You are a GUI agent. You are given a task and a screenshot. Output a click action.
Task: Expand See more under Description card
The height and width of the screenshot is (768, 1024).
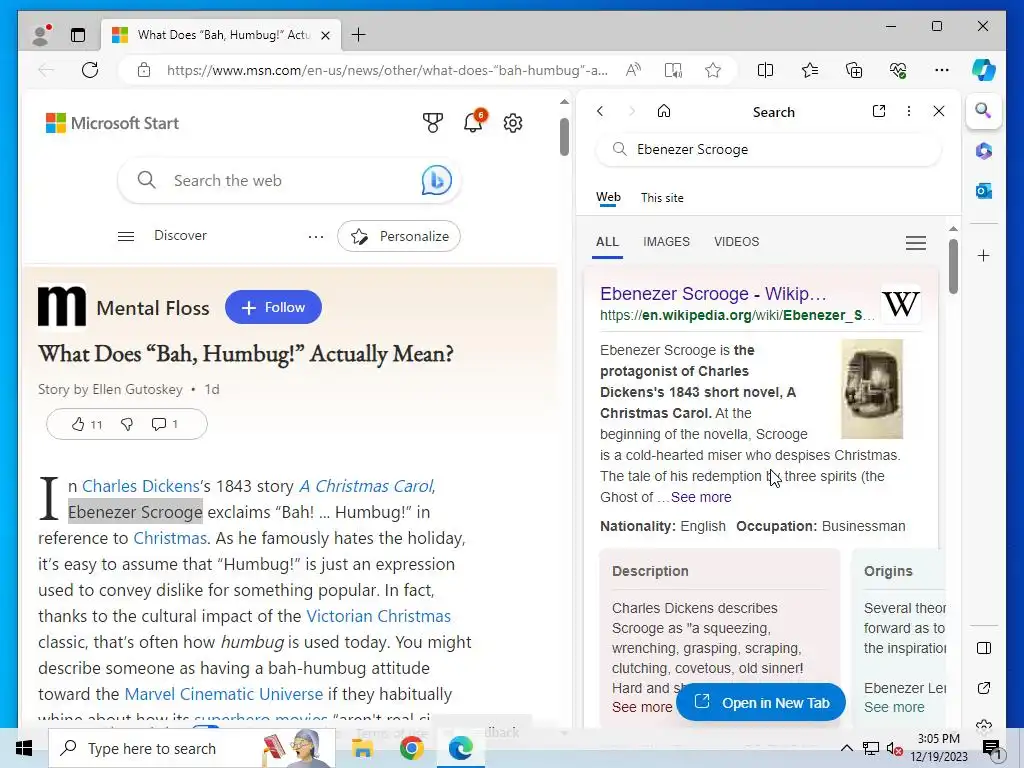coord(642,707)
